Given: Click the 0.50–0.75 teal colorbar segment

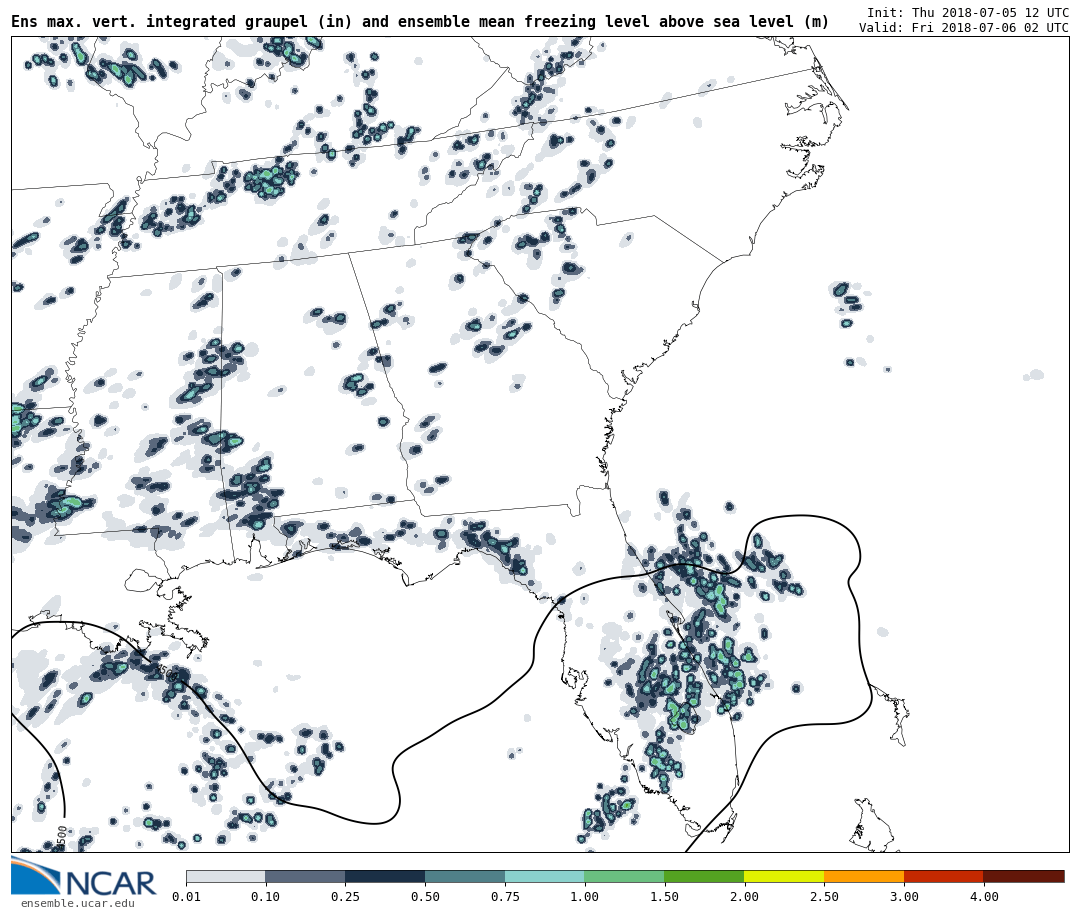Looking at the screenshot, I should click(465, 876).
